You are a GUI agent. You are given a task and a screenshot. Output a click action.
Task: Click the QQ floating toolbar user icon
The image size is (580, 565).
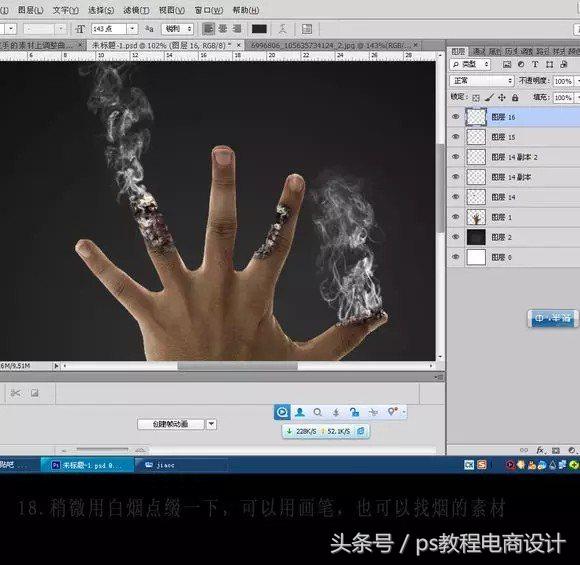coord(300,412)
